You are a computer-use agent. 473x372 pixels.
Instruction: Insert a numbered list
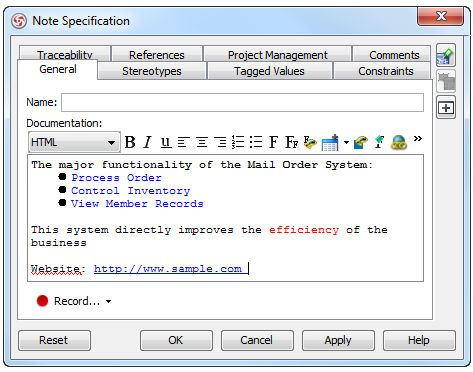coord(238,142)
